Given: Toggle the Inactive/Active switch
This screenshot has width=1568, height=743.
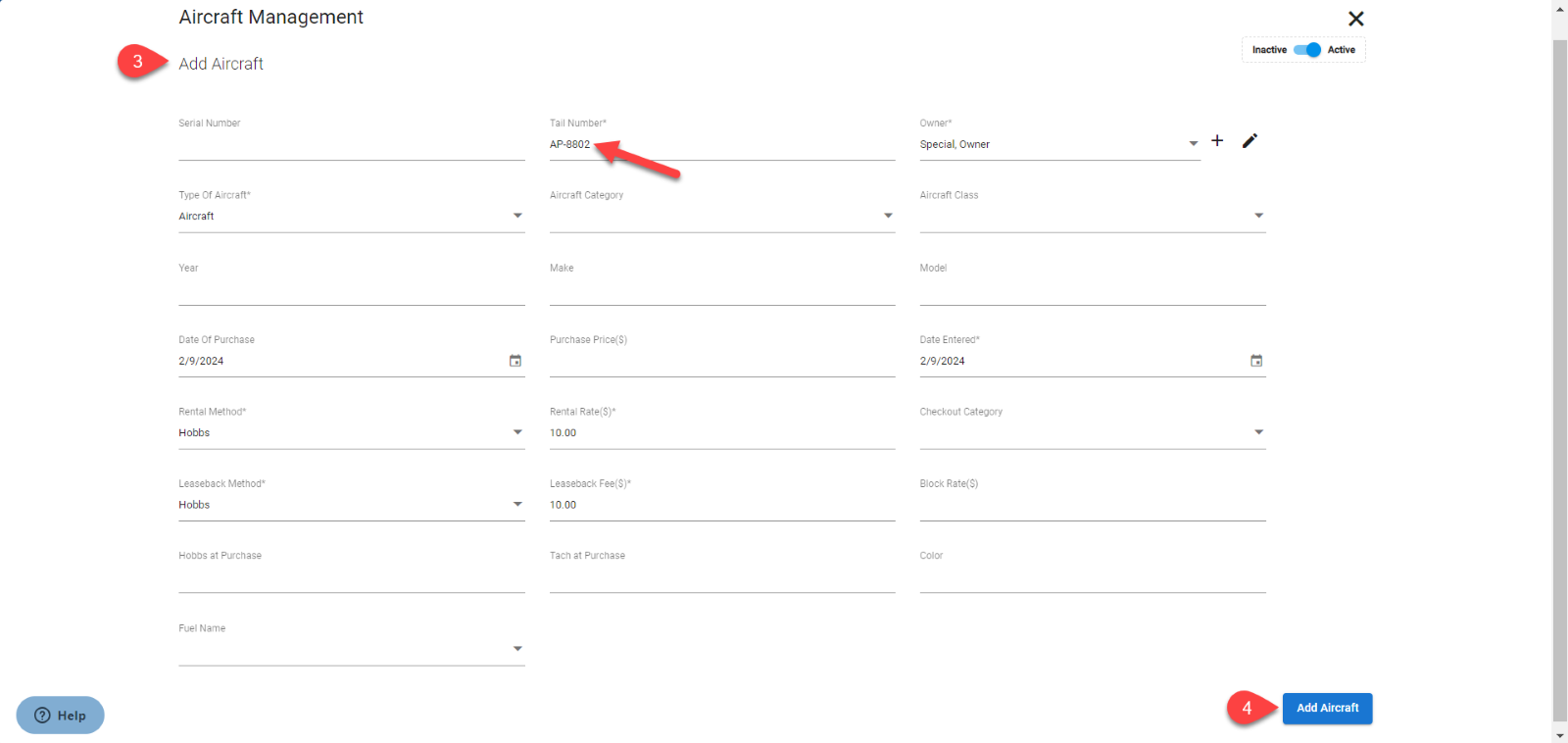Looking at the screenshot, I should click(1307, 50).
